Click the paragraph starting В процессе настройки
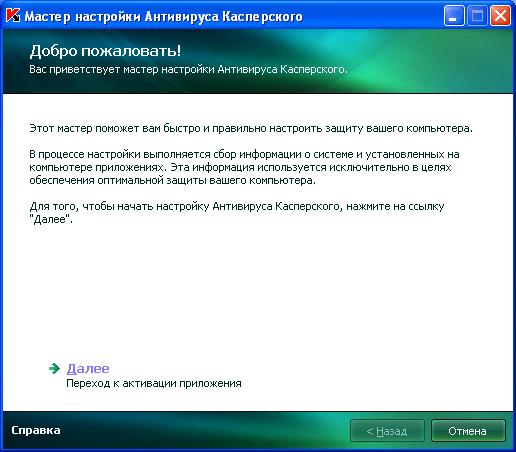The image size is (516, 452). (244, 167)
